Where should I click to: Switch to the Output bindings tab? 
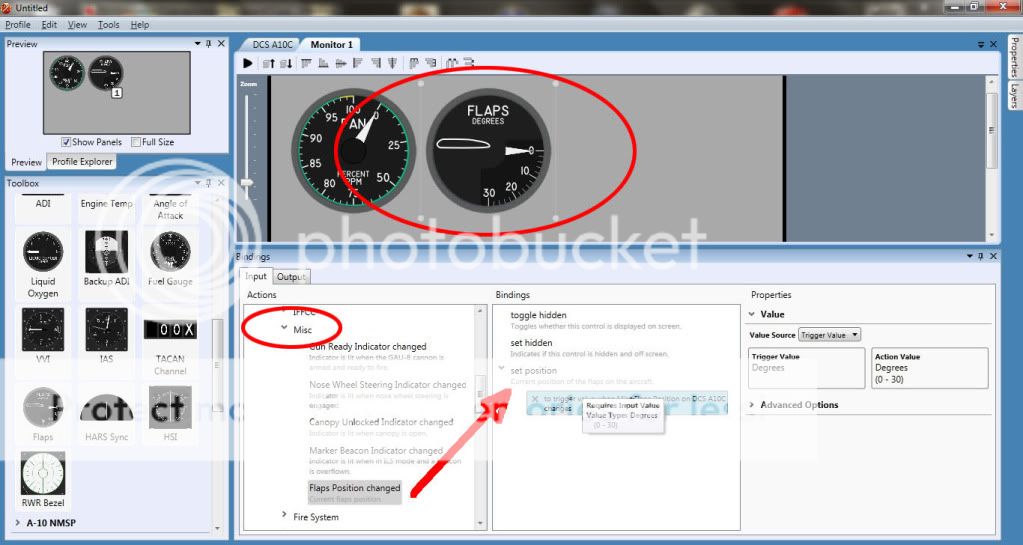point(291,277)
